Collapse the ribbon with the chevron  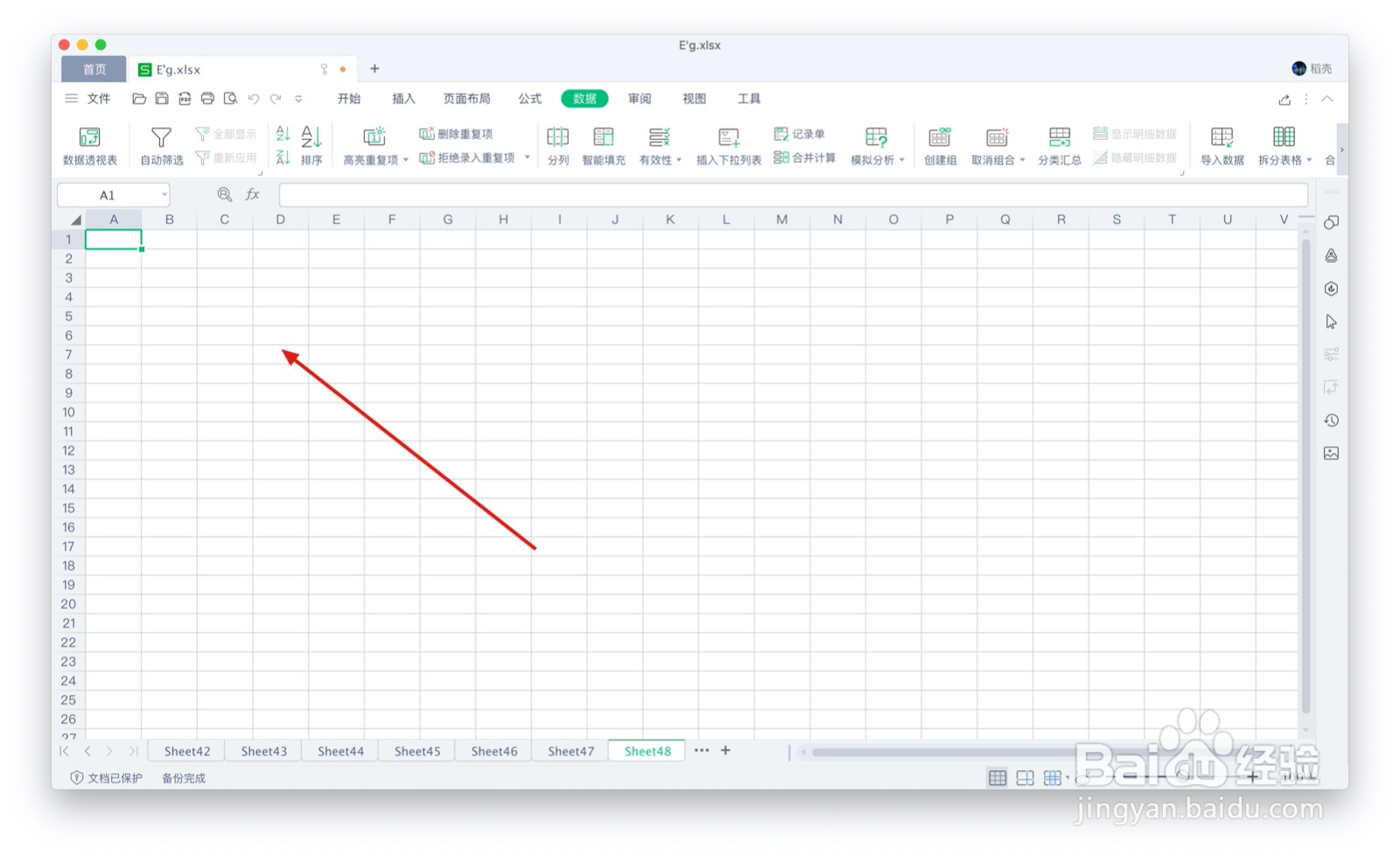coord(1327,99)
